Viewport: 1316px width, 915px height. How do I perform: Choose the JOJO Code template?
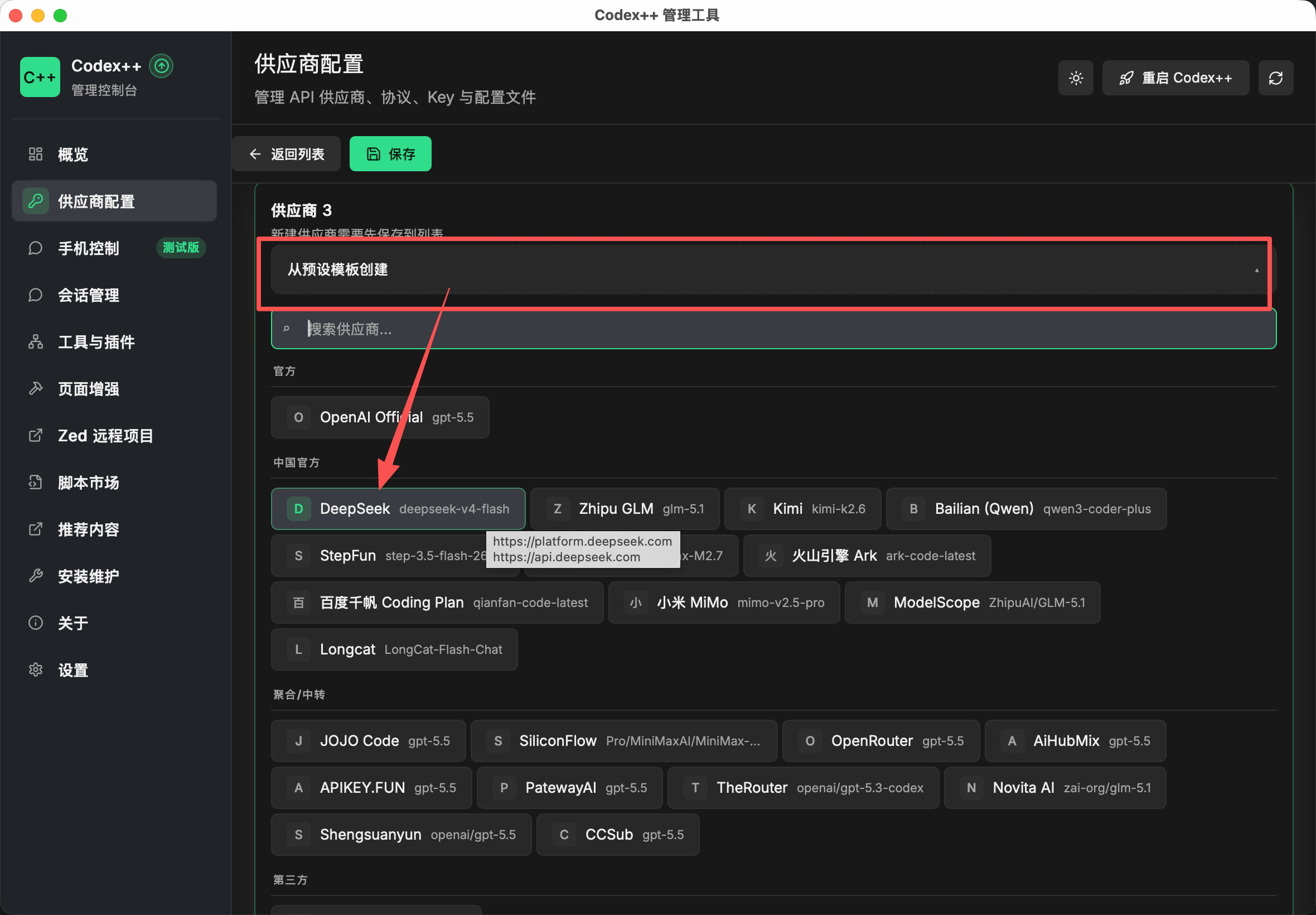(x=369, y=741)
